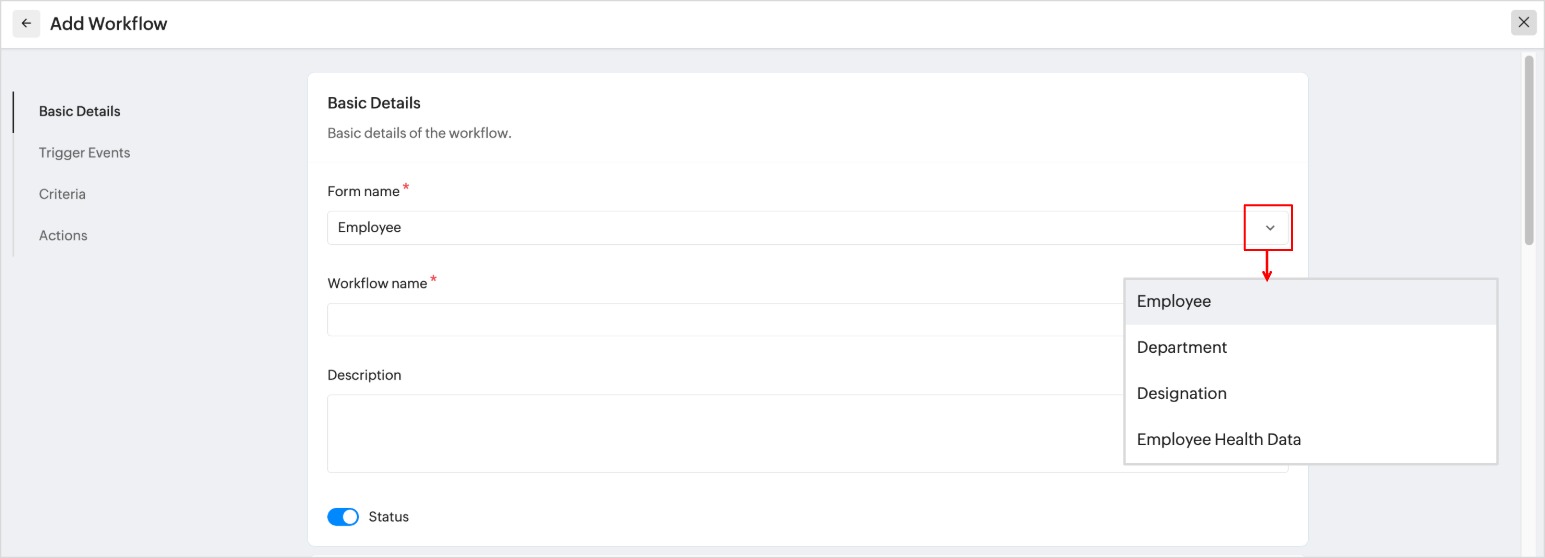Go to Trigger Events in sidebar
The image size is (1545, 558).
pos(84,153)
